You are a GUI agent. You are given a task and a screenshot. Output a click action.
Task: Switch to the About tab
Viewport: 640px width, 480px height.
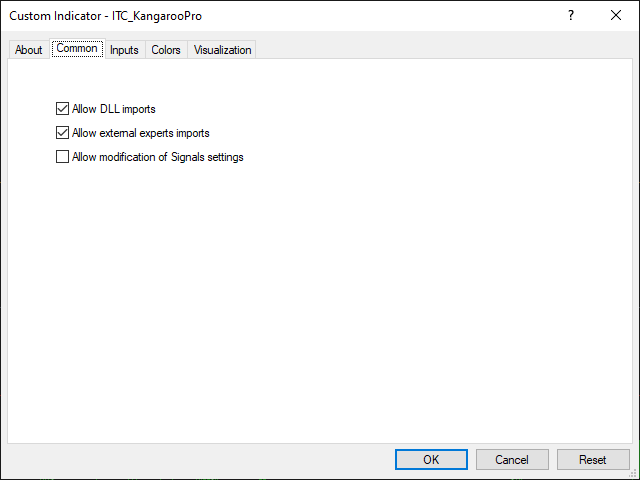click(x=28, y=50)
